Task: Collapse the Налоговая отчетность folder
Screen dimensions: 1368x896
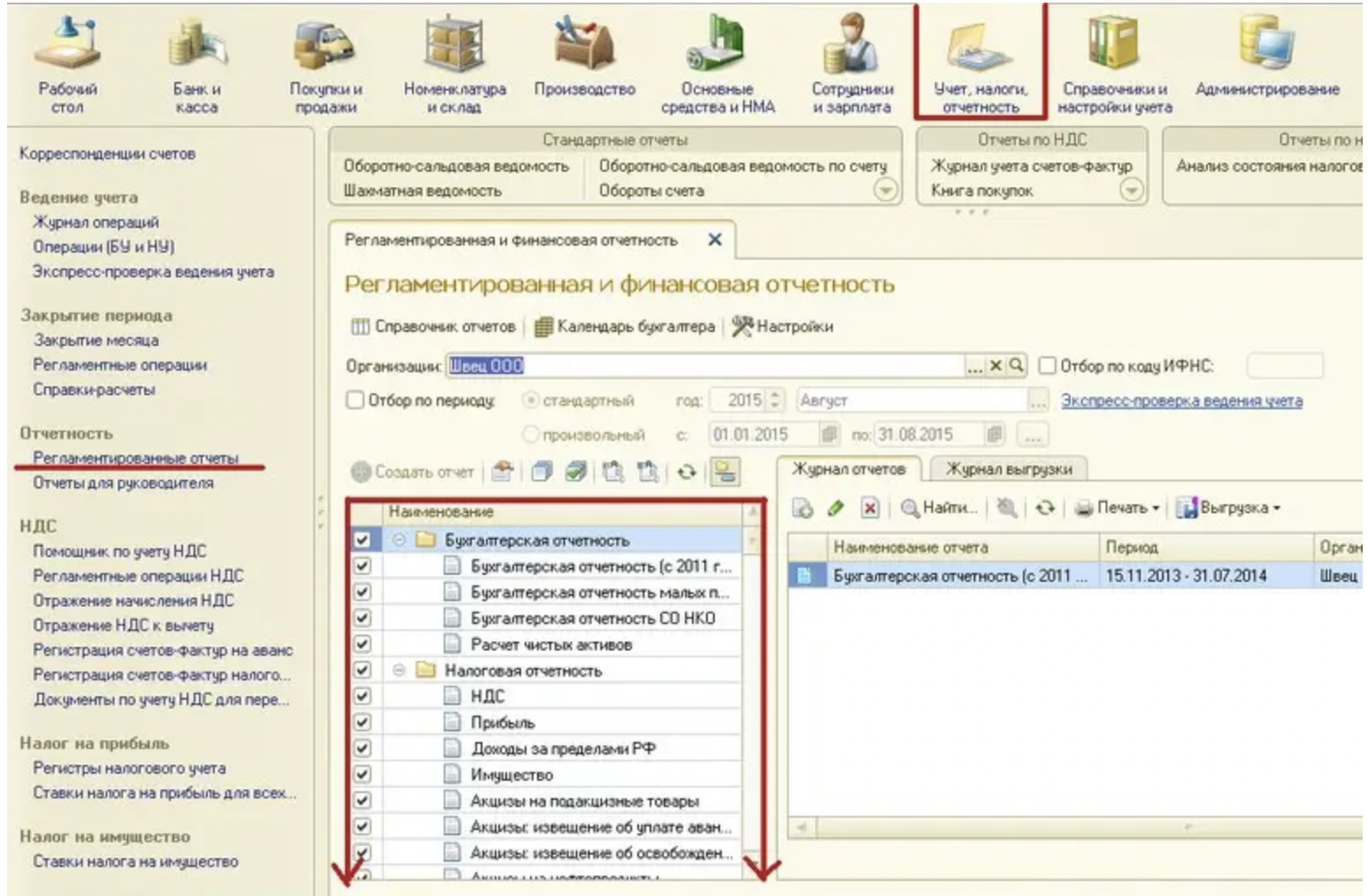Action: click(399, 671)
